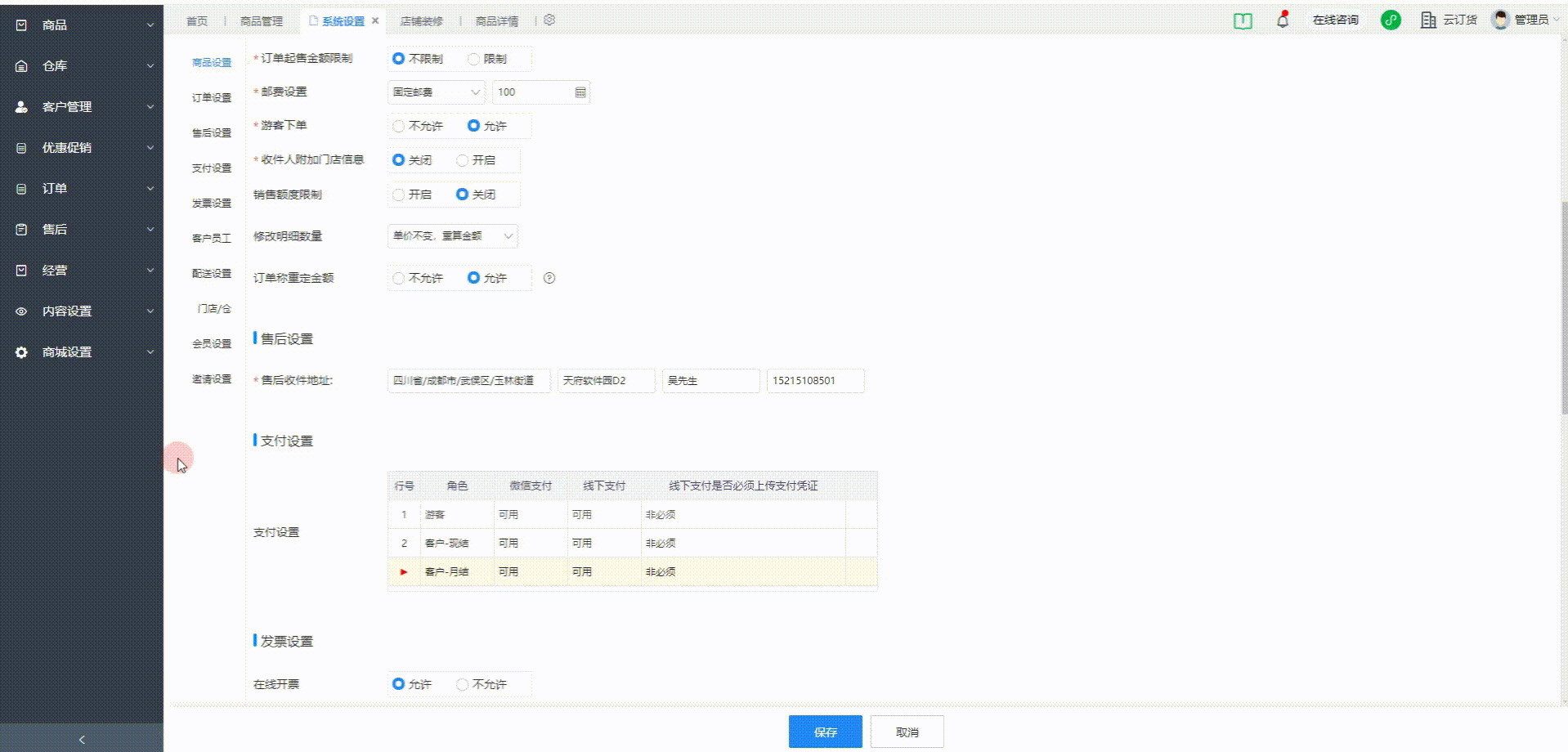Click the green link circle icon
Viewport: 1568px width, 752px height.
click(1391, 20)
